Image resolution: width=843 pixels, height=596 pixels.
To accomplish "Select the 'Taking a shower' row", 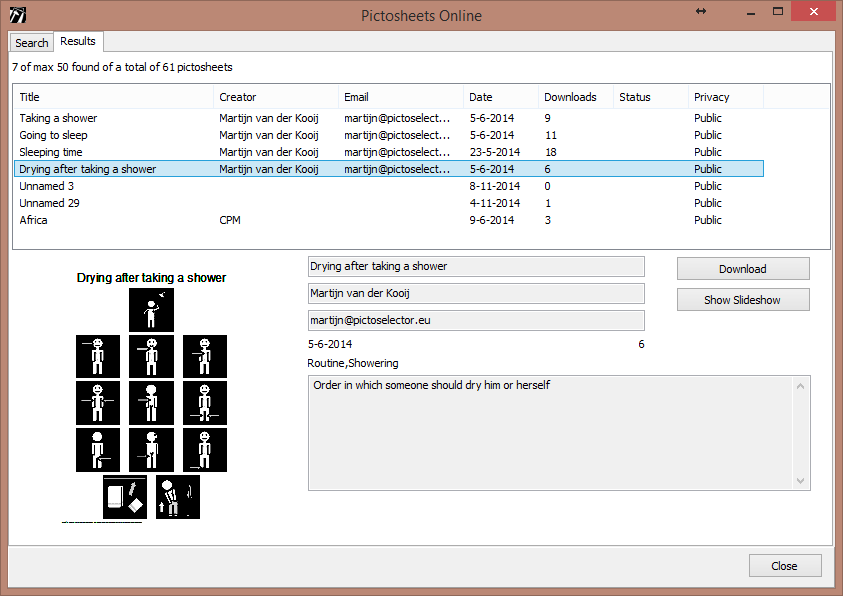I will (x=58, y=118).
